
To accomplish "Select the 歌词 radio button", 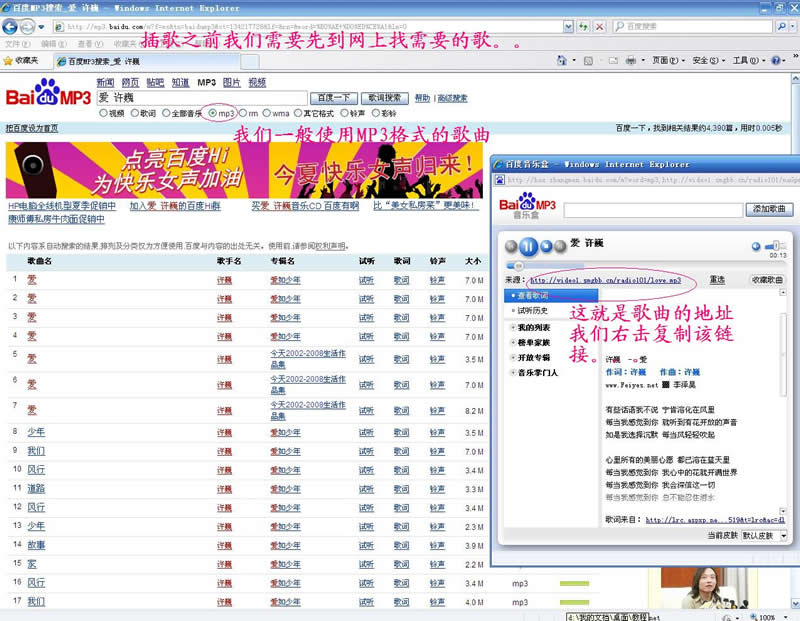I will point(135,113).
